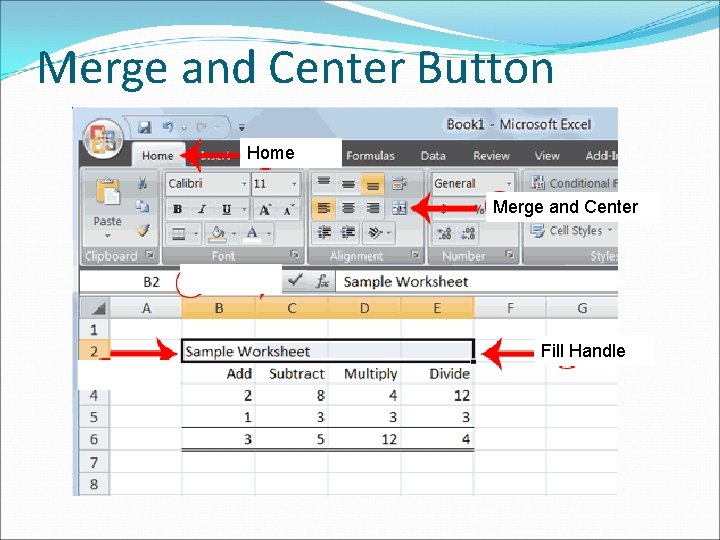Select the merged cell Sample Worksheet in row 2
720x540 pixels.
[x=328, y=351]
